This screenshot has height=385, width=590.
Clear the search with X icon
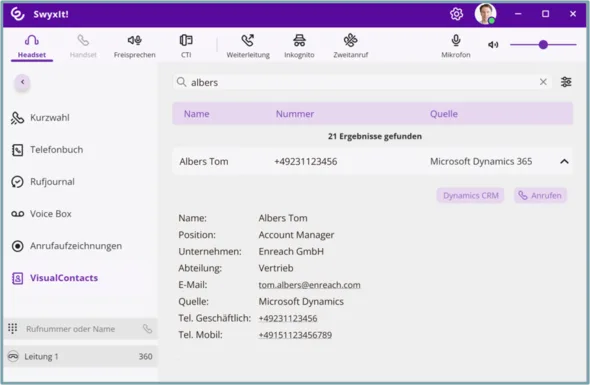[543, 82]
